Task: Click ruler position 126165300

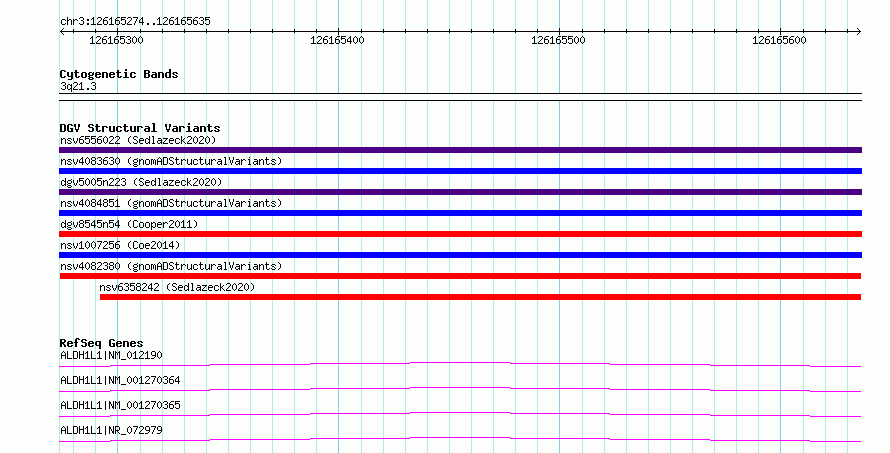Action: 116,40
